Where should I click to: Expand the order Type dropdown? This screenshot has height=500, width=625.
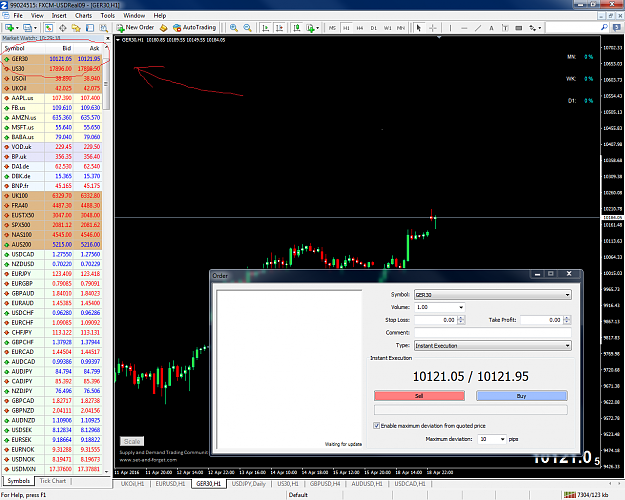(x=567, y=345)
